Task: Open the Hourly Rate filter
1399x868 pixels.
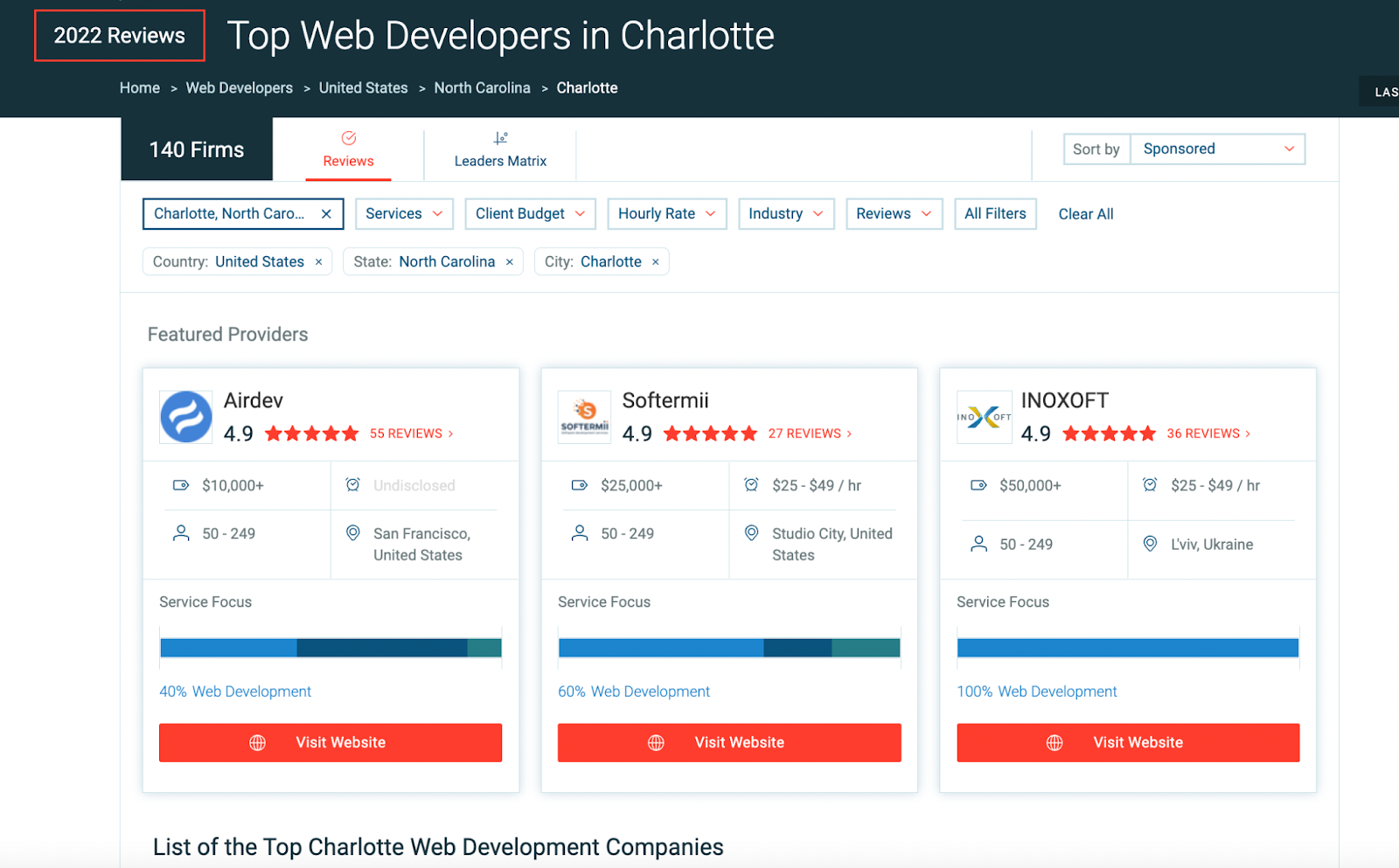Action: click(666, 214)
